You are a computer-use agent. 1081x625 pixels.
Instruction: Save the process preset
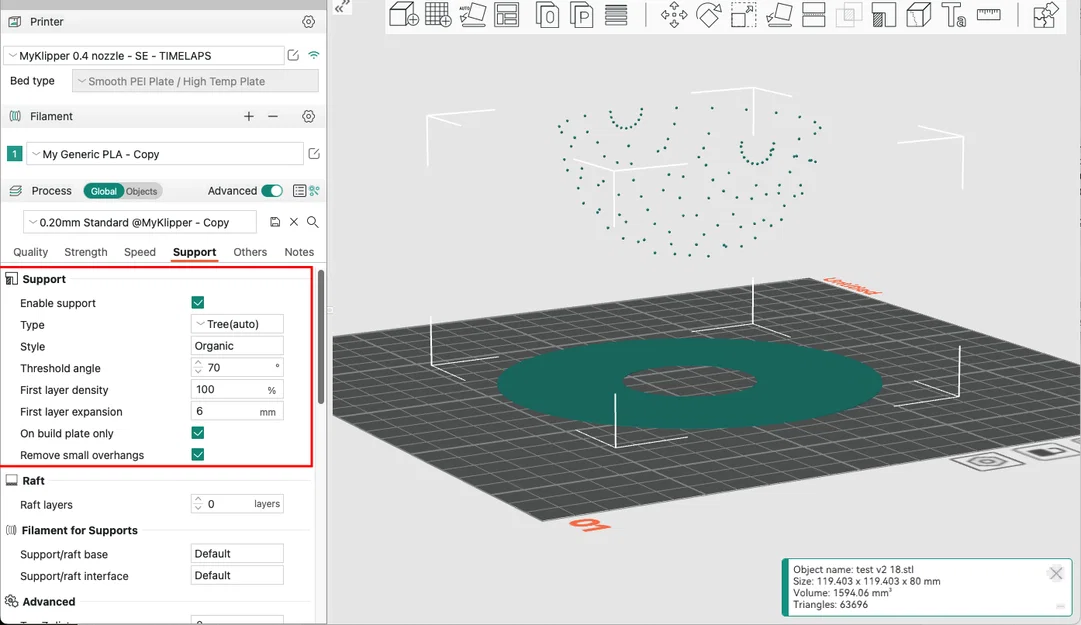tap(275, 222)
